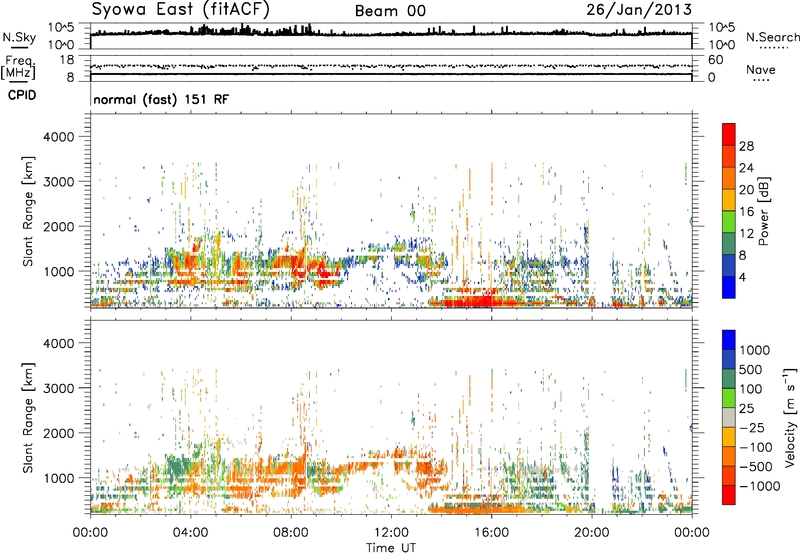Image resolution: width=800 pixels, height=554 pixels.
Task: Click the '08:00' time tick label
Action: coord(291,533)
